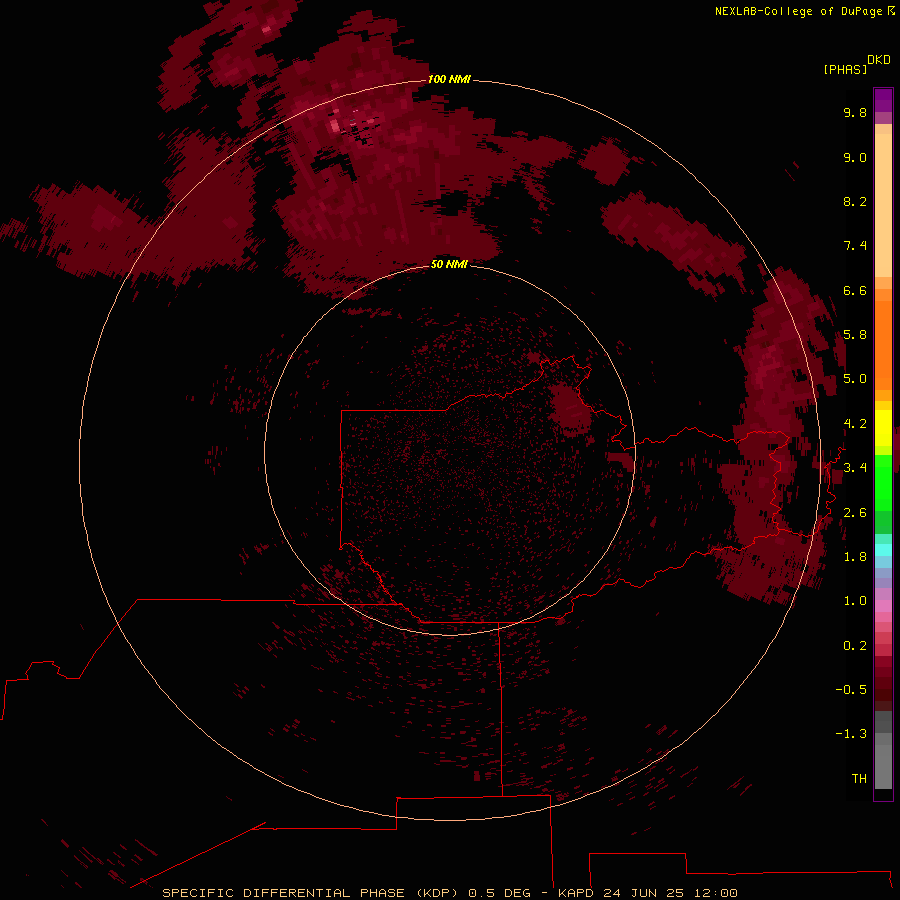Click SPECIFIC DIFFERENTIAL PHASE (KDP) product title
This screenshot has height=900, width=900.
[310, 893]
